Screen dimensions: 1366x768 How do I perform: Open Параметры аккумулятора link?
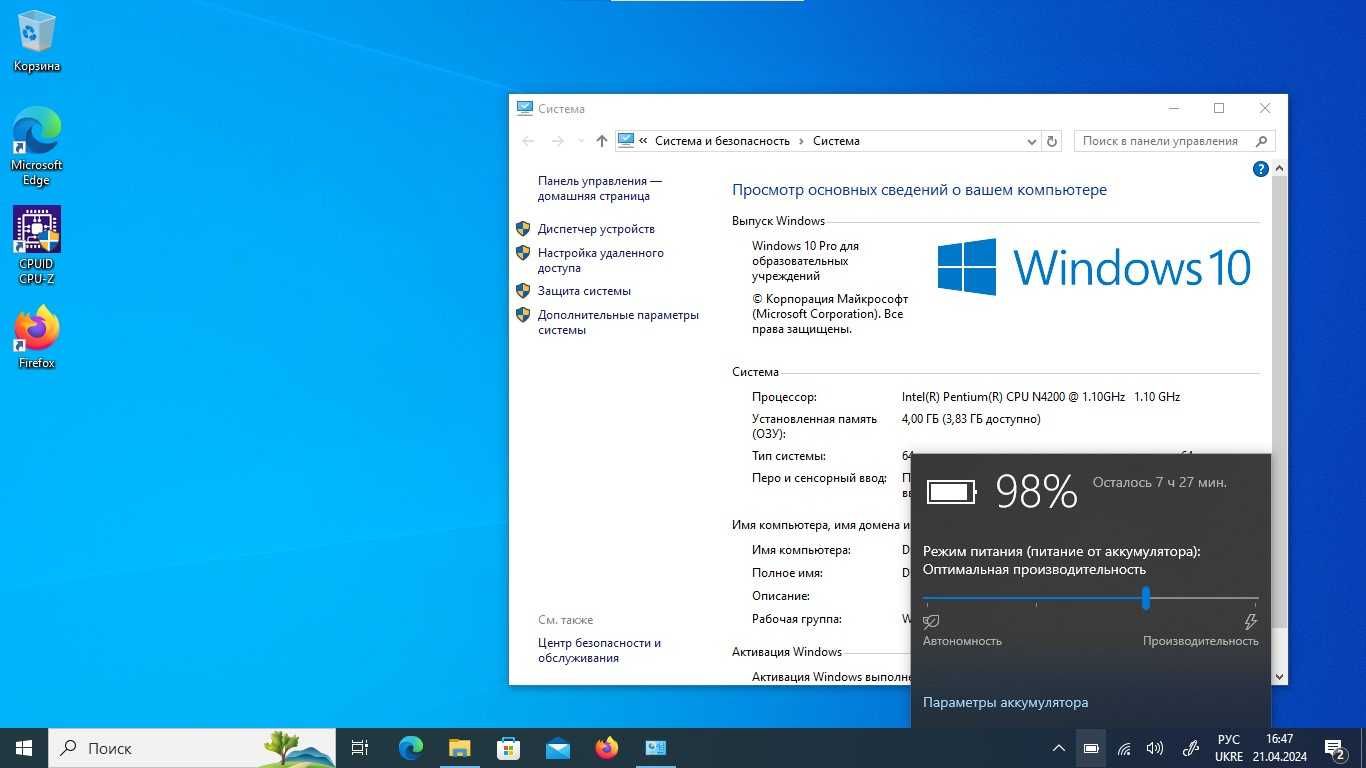tap(1005, 703)
